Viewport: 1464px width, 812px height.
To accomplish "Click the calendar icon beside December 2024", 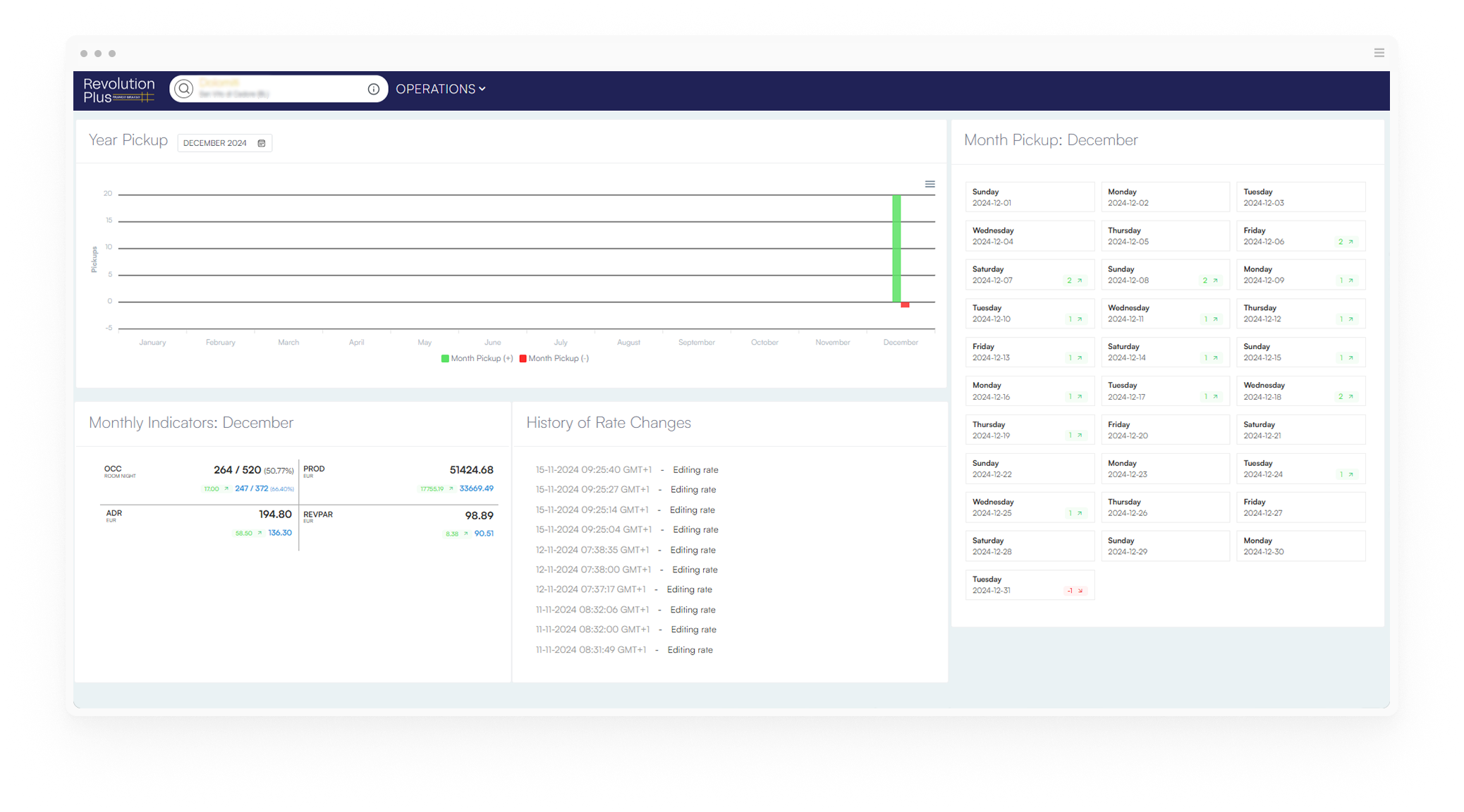I will [262, 143].
